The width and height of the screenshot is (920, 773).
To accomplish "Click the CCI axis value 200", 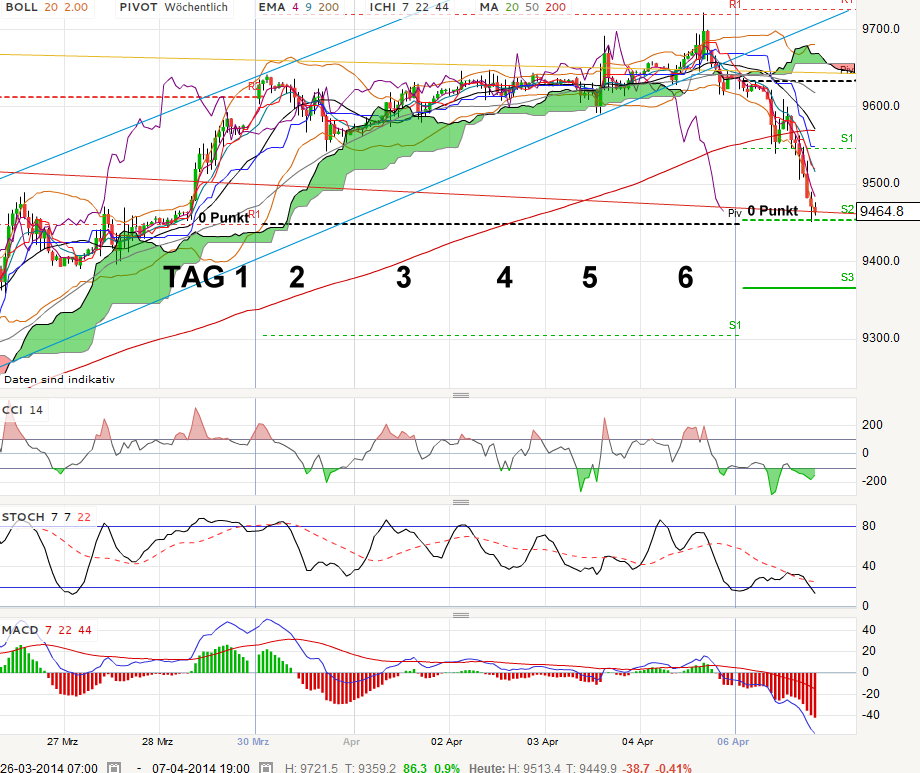I will point(872,424).
